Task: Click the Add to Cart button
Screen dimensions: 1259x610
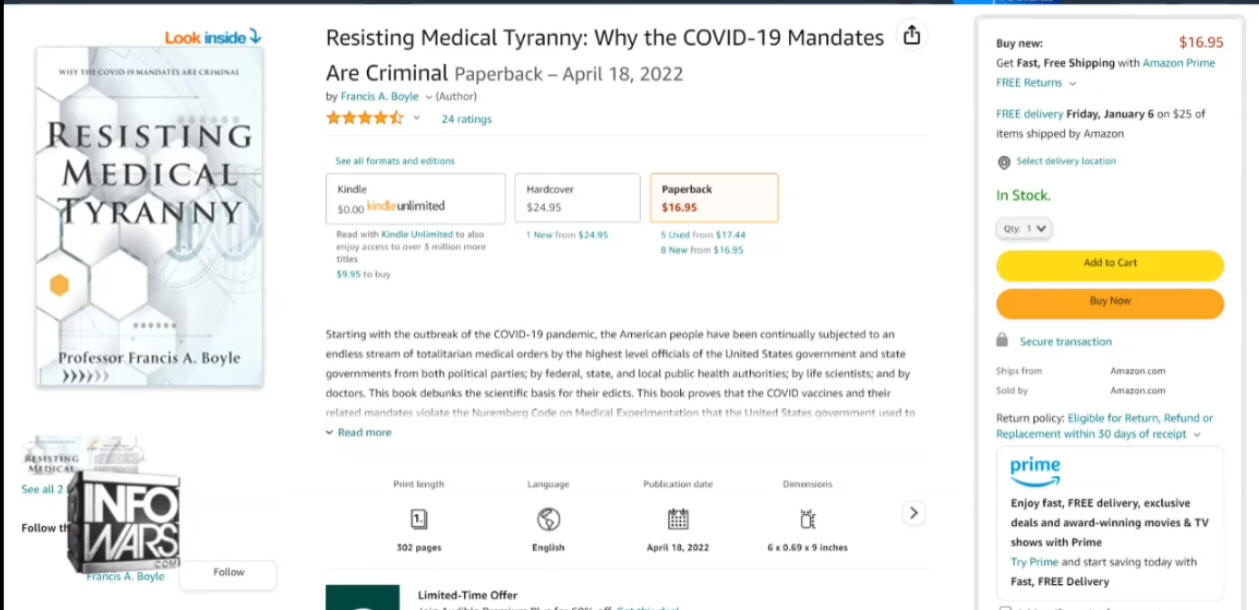Action: tap(1110, 265)
